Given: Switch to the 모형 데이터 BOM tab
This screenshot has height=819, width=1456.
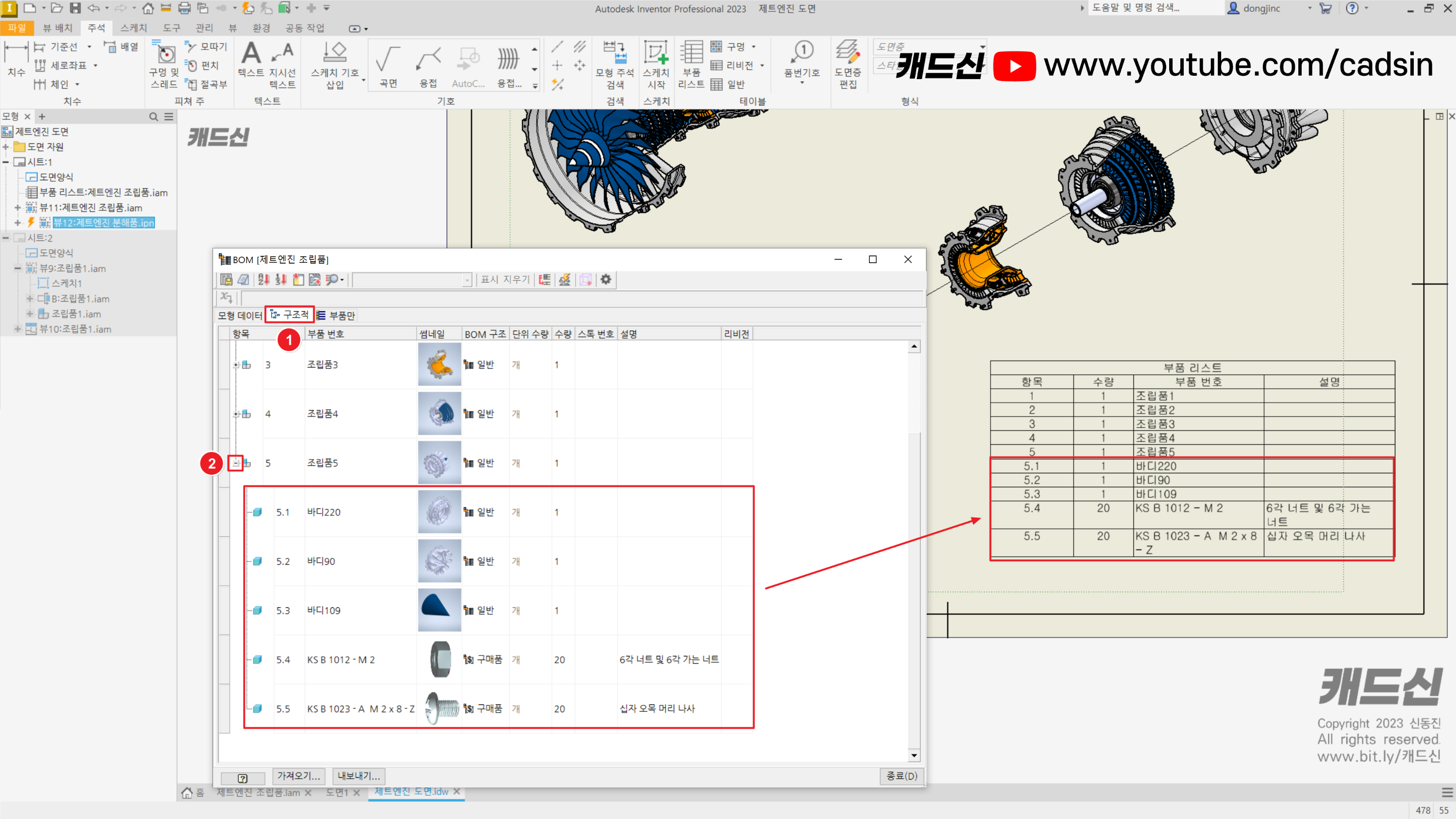Looking at the screenshot, I should point(240,316).
